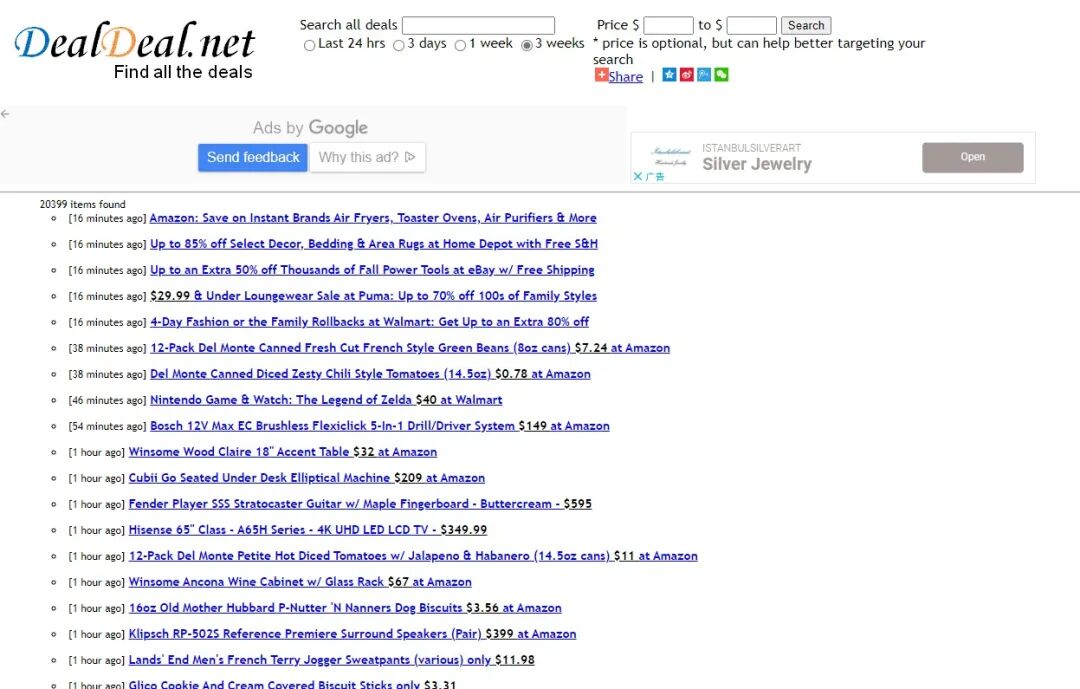Open Amazon Instant Brands Air Fryers deal

(x=373, y=218)
